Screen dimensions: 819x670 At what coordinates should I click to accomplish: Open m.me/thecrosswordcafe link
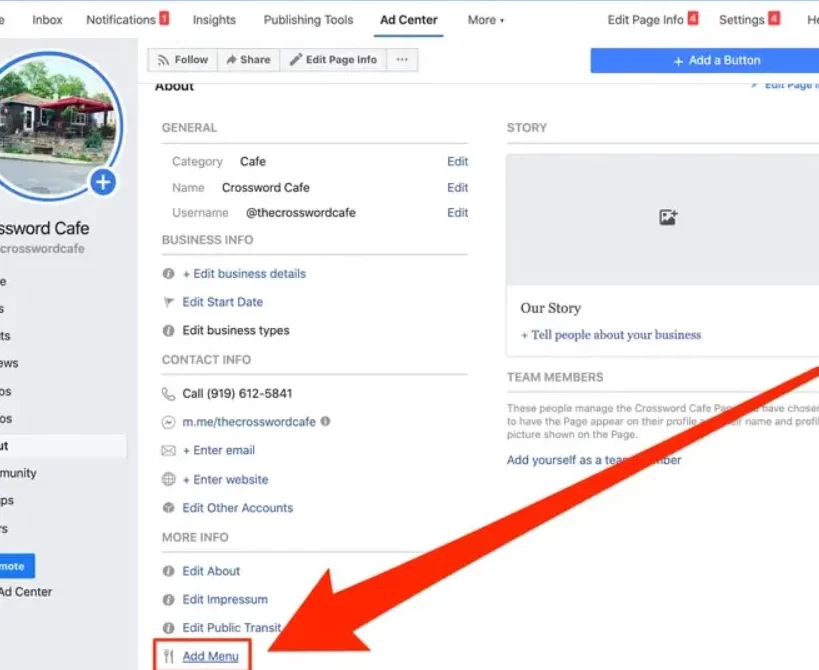249,421
